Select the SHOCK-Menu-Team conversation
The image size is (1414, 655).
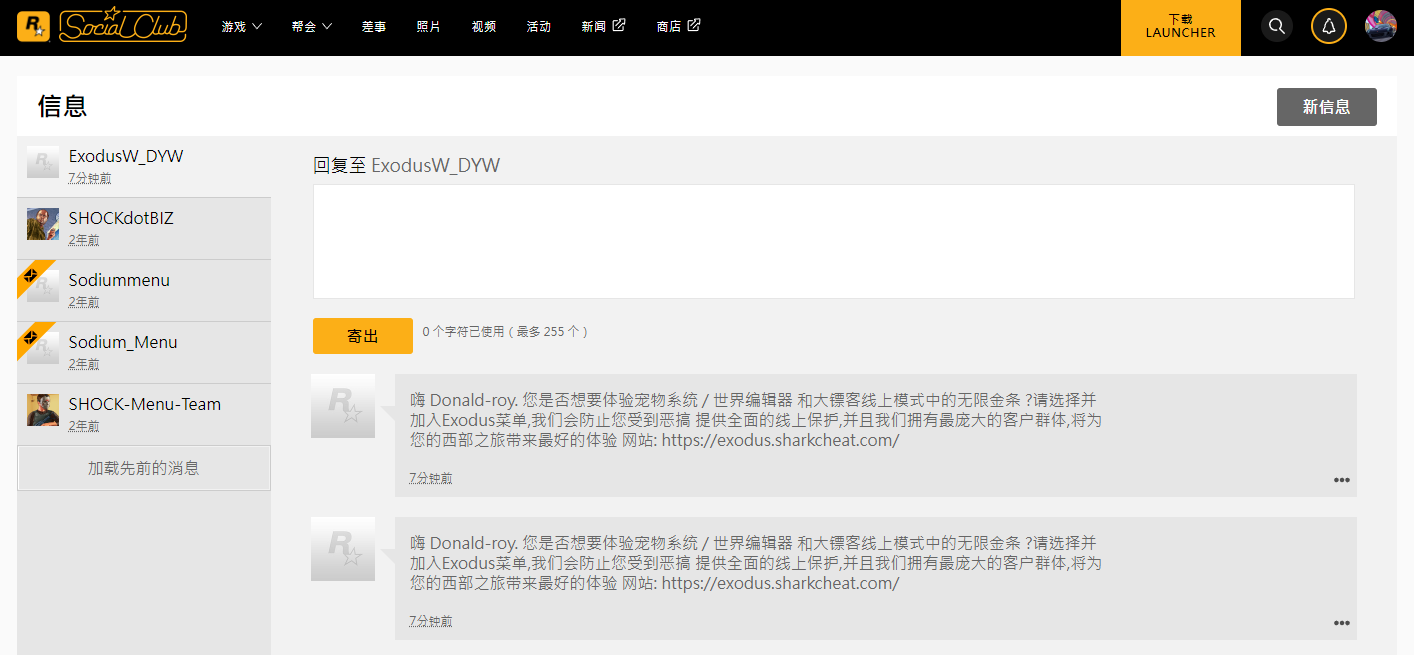pyautogui.click(x=144, y=415)
